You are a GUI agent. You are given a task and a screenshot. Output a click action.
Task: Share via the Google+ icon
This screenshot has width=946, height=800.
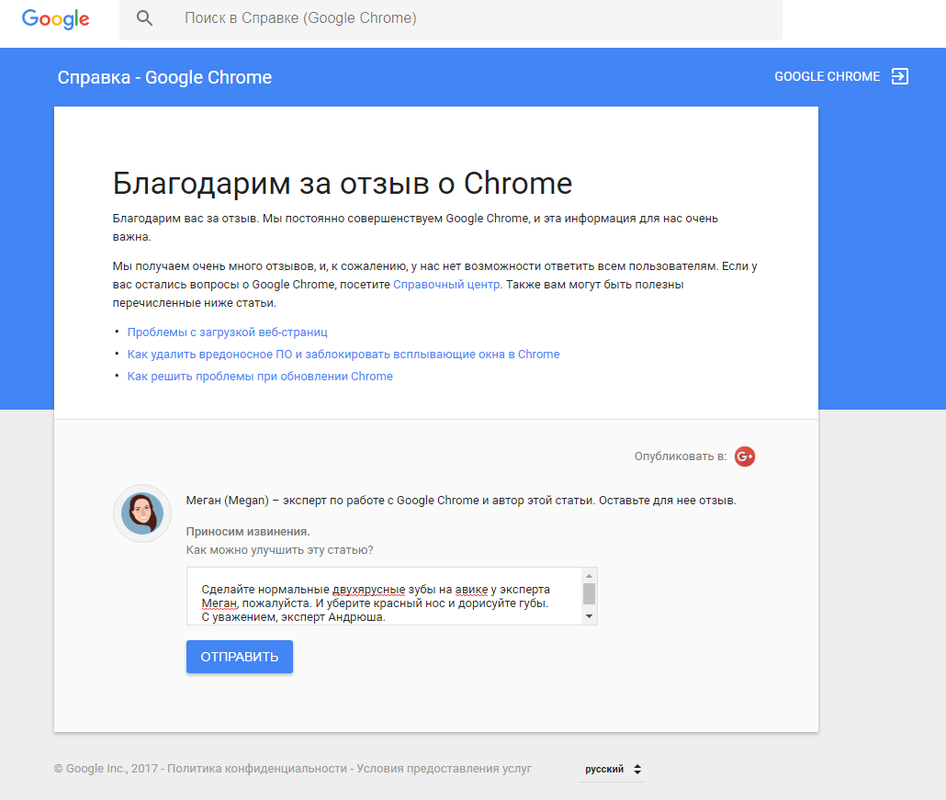point(744,456)
